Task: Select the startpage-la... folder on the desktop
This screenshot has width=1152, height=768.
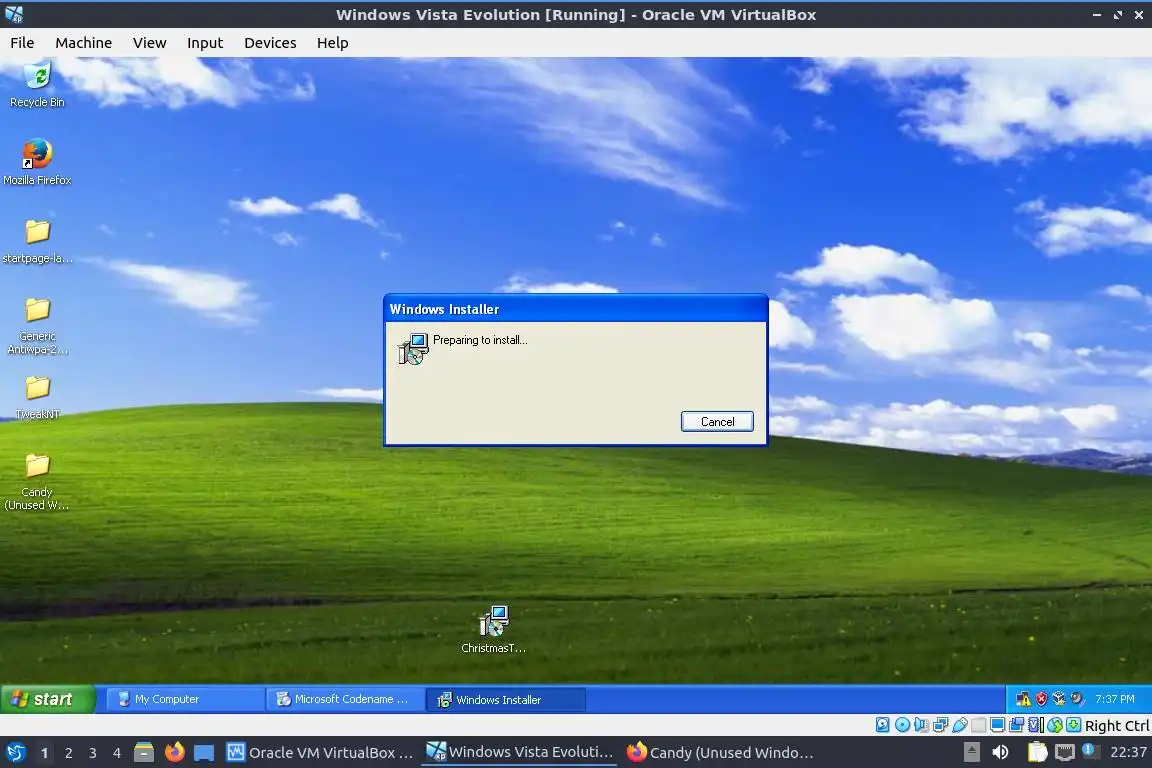Action: click(37, 241)
